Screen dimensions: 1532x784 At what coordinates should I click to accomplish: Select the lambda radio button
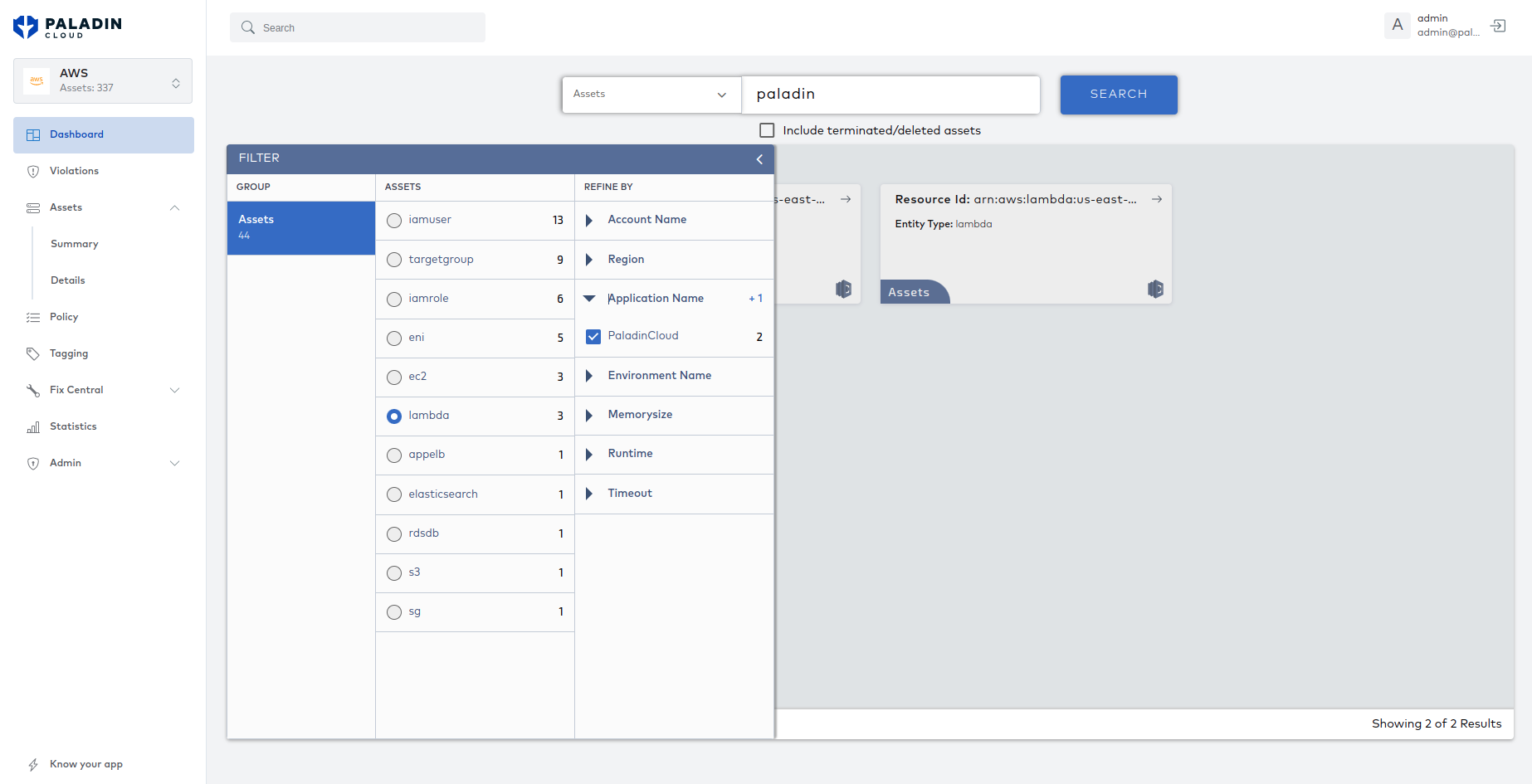coord(394,416)
